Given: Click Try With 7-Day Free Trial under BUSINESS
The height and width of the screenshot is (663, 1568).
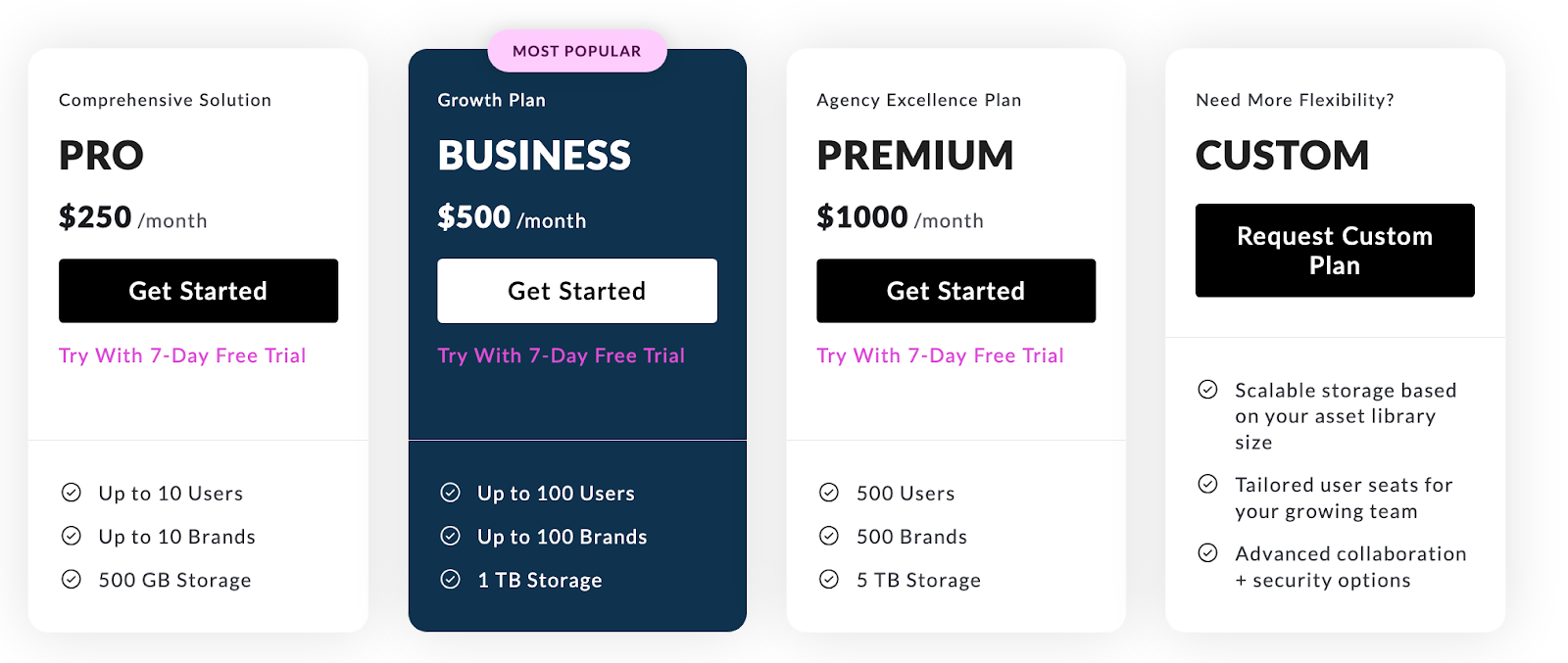Looking at the screenshot, I should point(561,355).
